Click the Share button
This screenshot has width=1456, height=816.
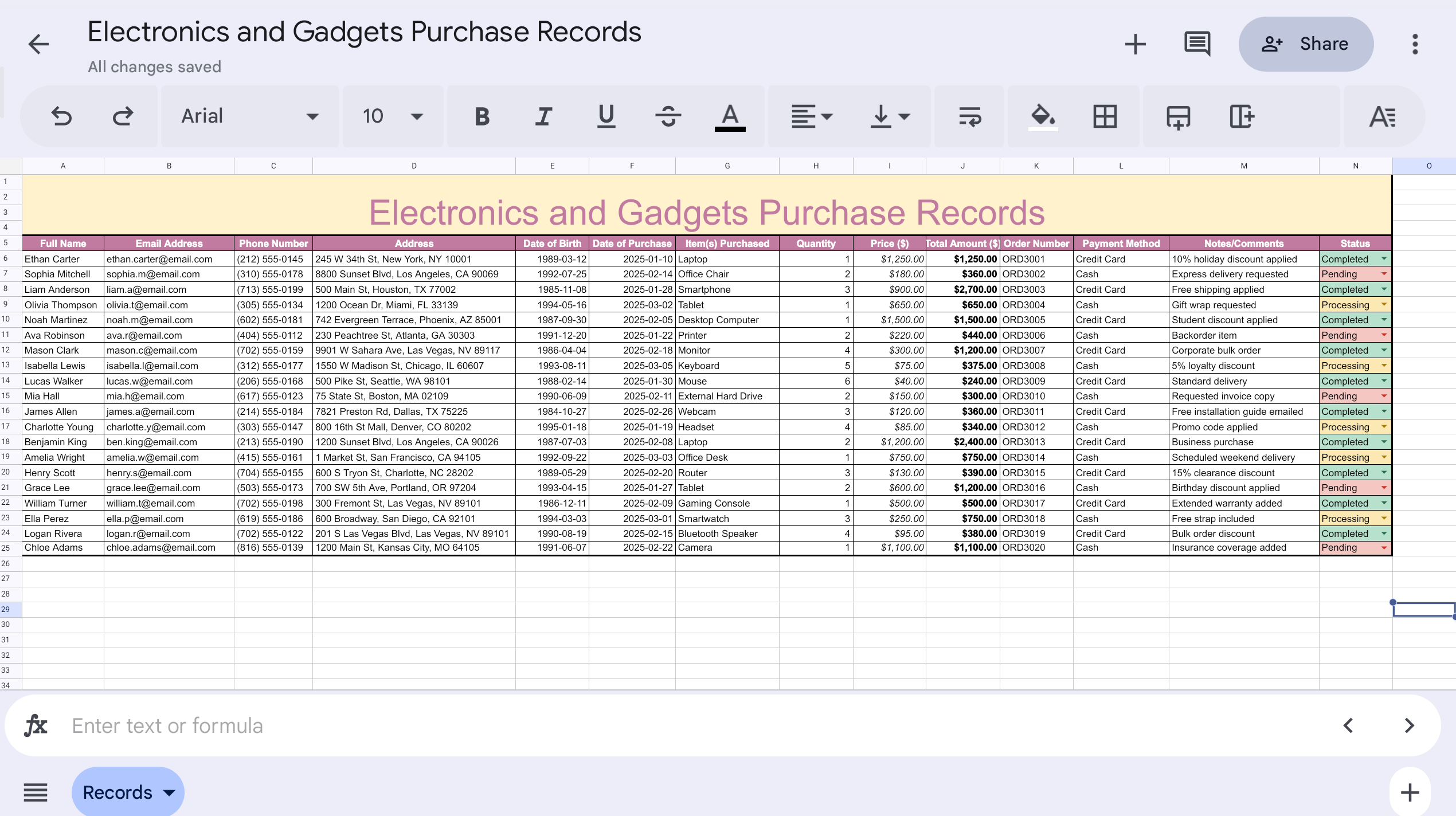(x=1306, y=44)
